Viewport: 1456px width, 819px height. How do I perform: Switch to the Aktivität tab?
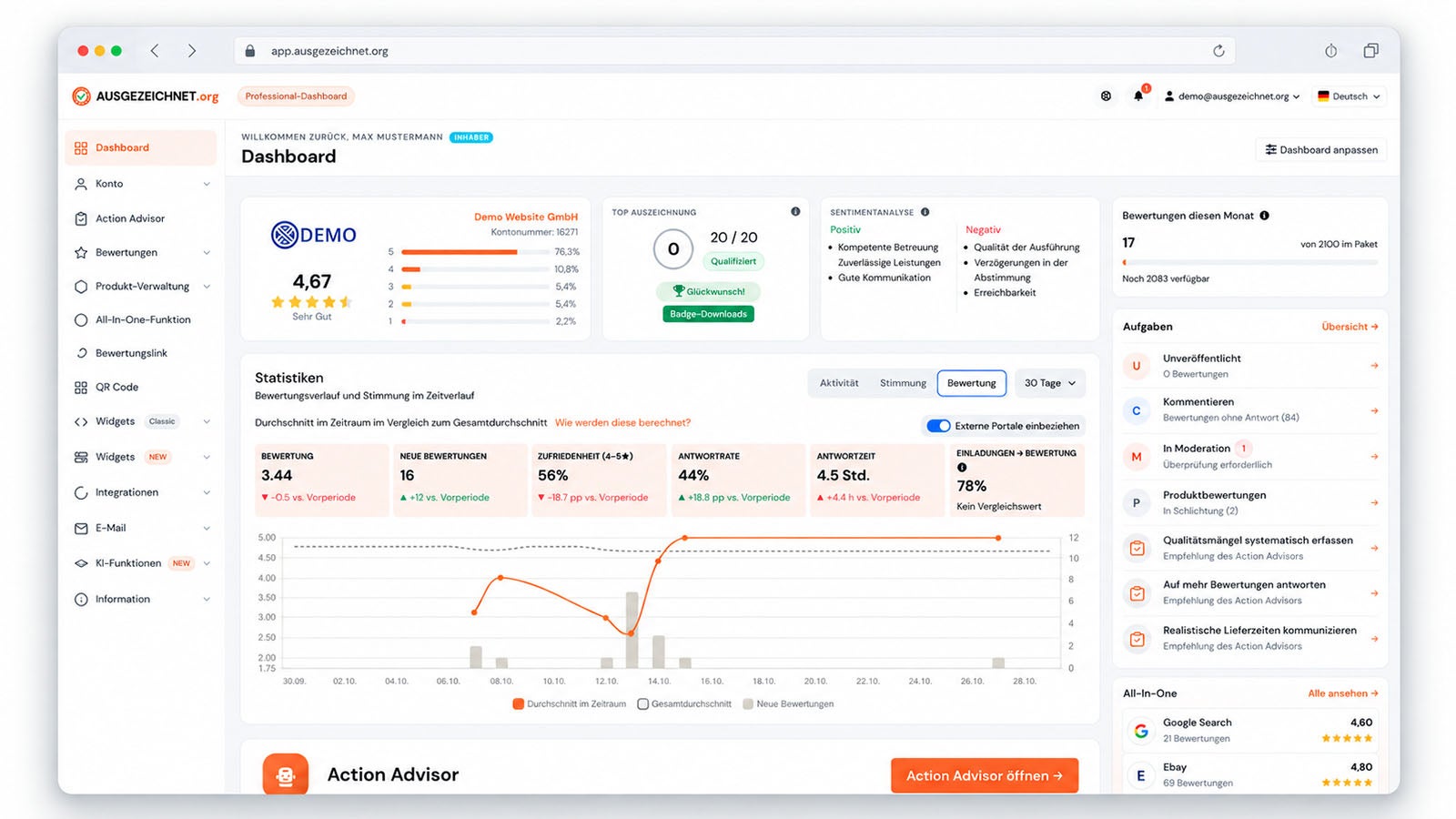click(x=839, y=383)
